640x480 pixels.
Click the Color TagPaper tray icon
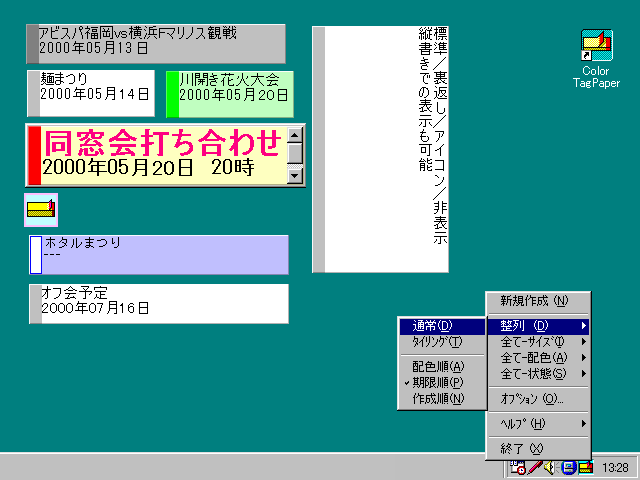pos(586,467)
